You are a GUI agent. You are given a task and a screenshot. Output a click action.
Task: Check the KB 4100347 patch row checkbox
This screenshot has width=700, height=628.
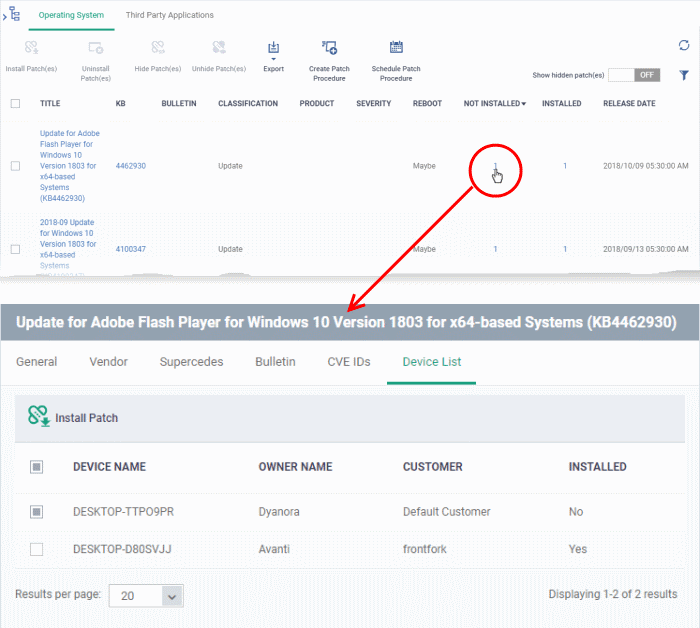15,249
